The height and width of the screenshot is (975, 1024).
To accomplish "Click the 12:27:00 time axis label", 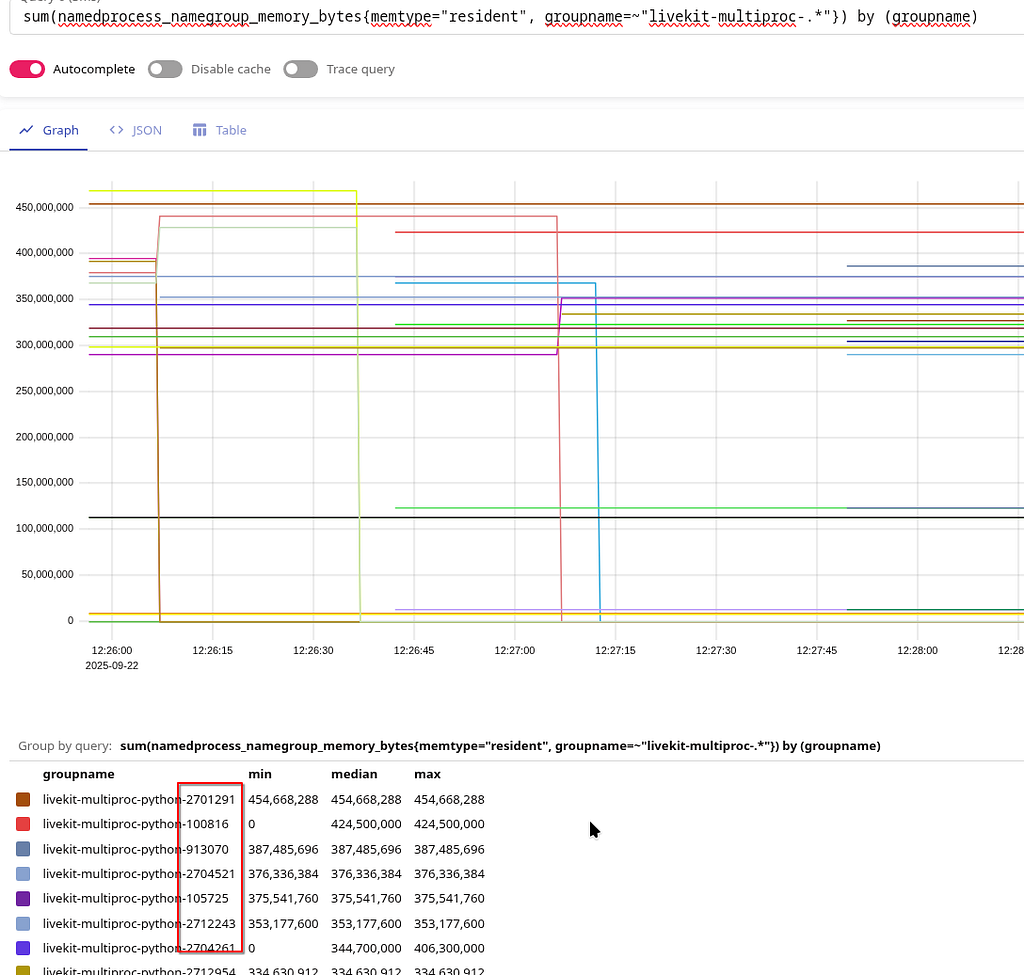I will coord(515,650).
